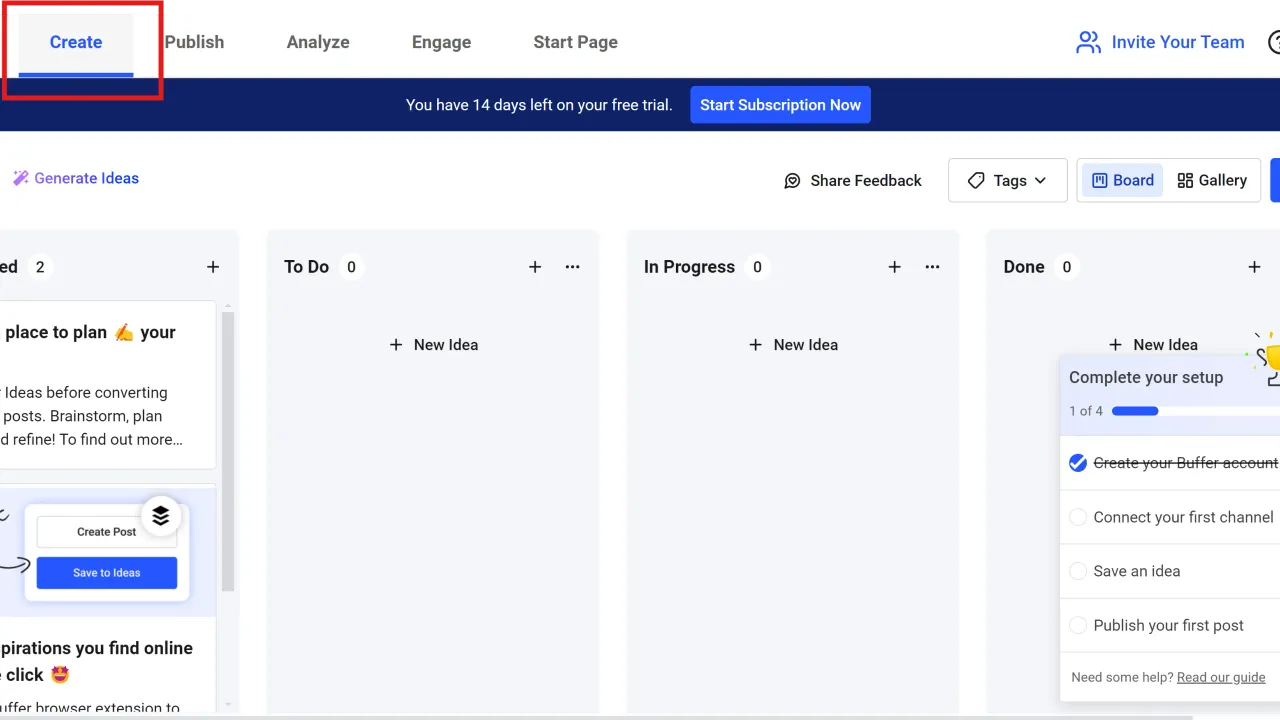Click the Create Post button in illustration
Viewport: 1280px width, 720px height.
pyautogui.click(x=106, y=532)
